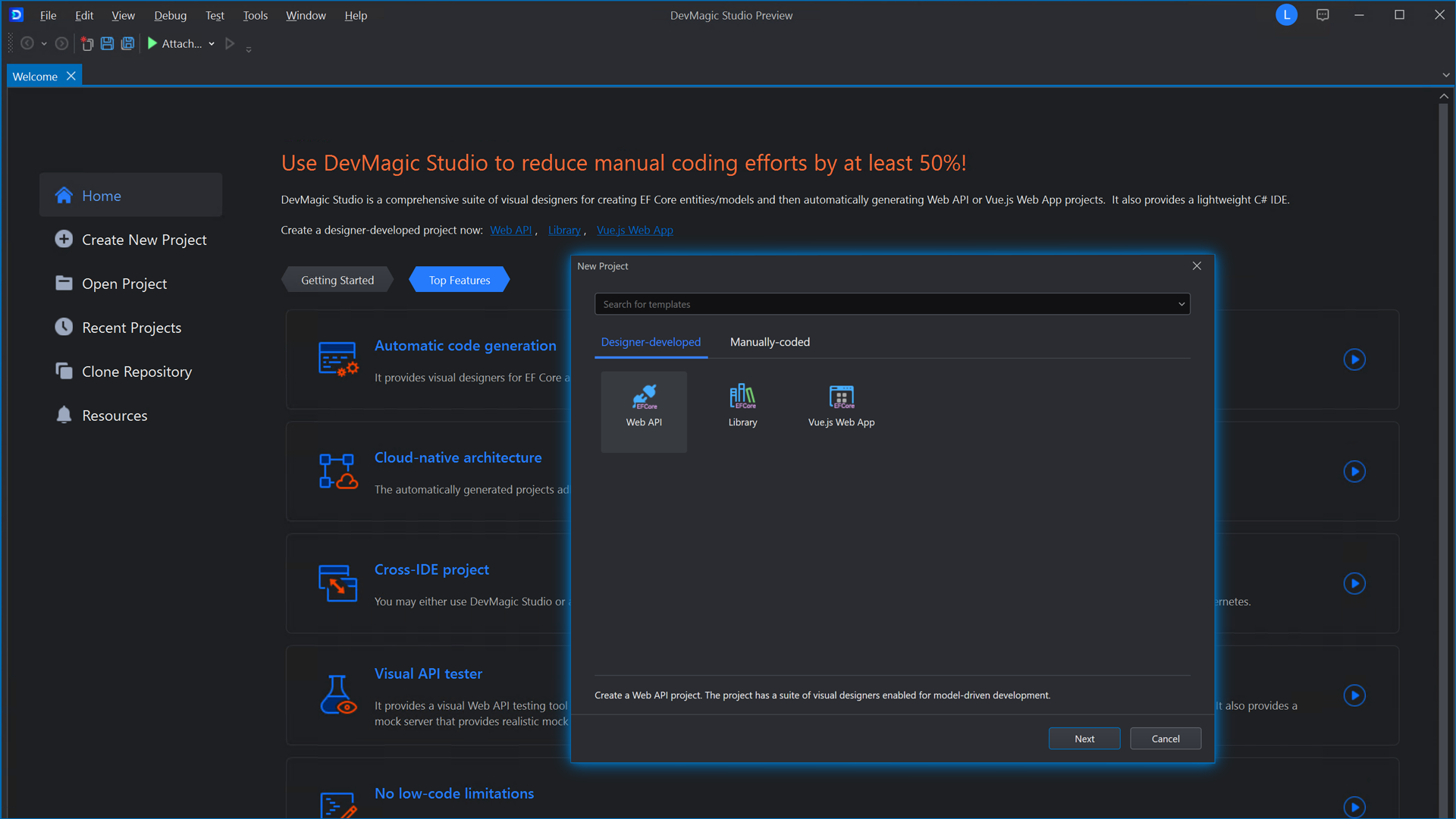Image resolution: width=1456 pixels, height=819 pixels.
Task: Click the Automatic code generation feature icon
Action: [x=337, y=359]
